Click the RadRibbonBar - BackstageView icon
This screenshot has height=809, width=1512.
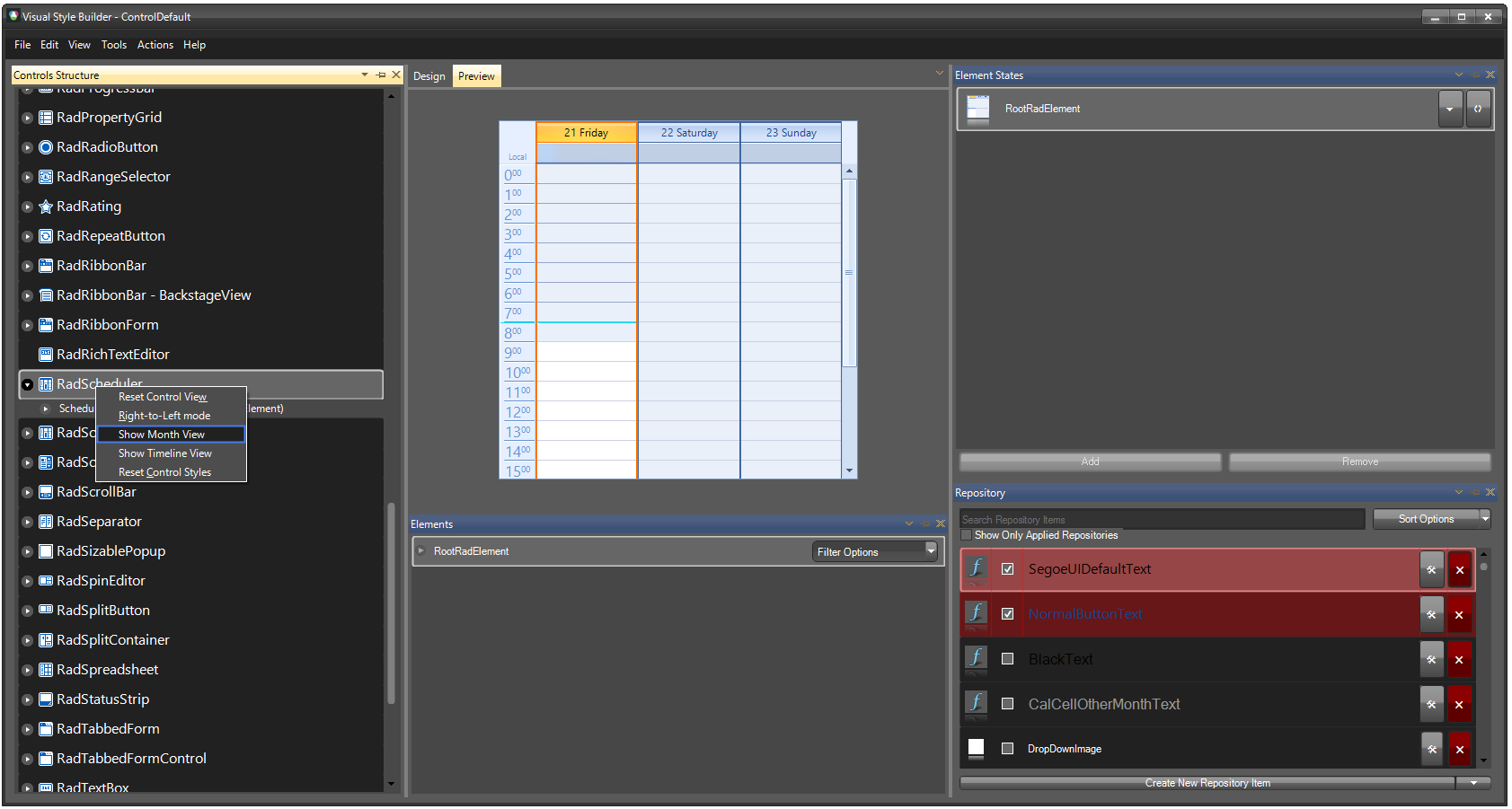pos(46,295)
